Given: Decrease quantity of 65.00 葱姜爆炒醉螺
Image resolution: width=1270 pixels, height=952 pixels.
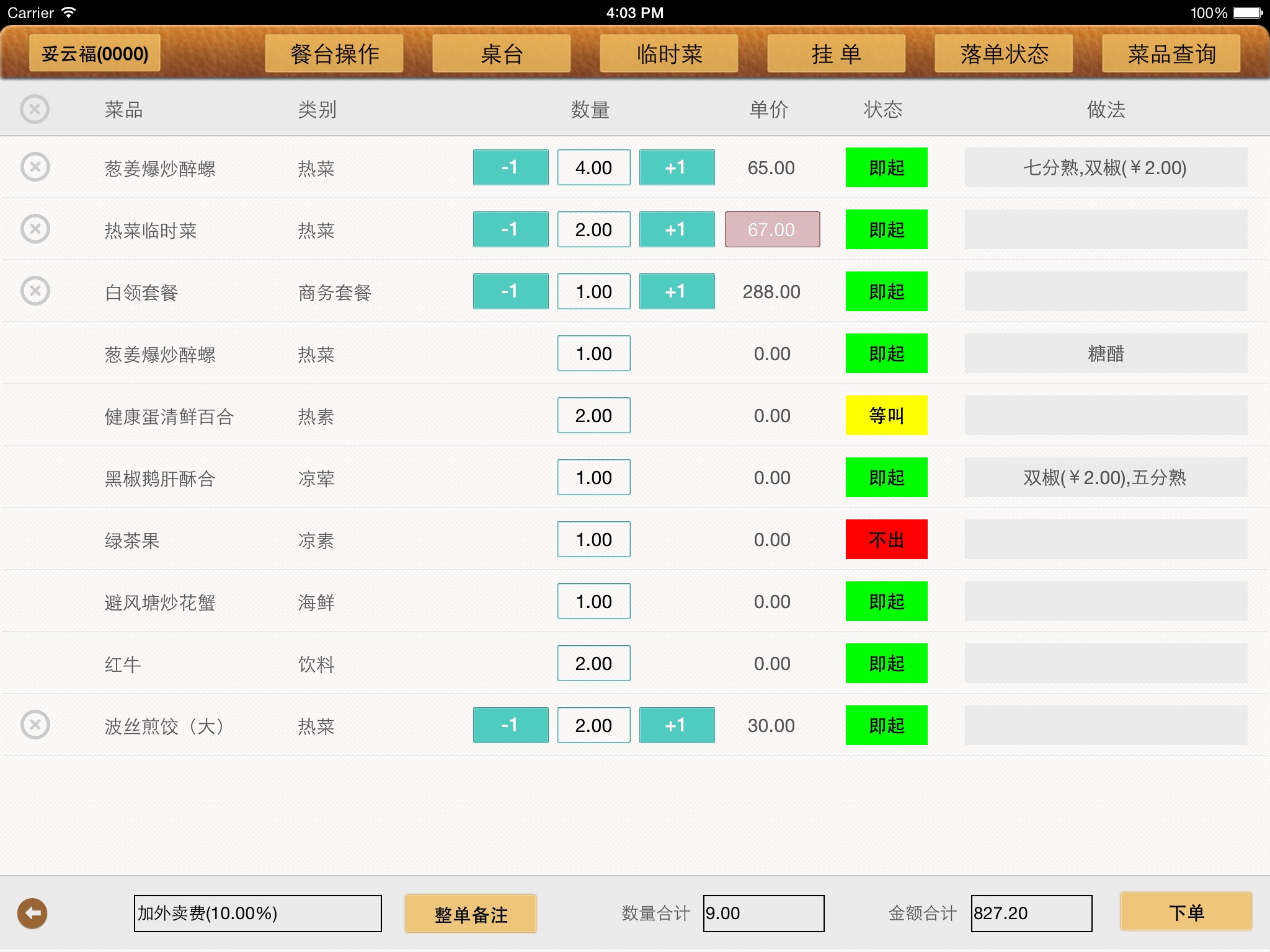Looking at the screenshot, I should (510, 167).
